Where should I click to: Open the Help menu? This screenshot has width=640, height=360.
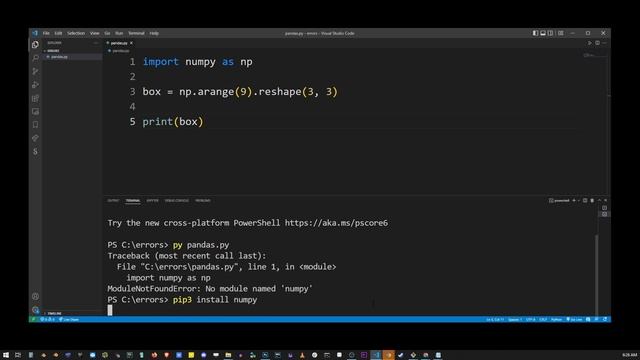click(x=154, y=33)
